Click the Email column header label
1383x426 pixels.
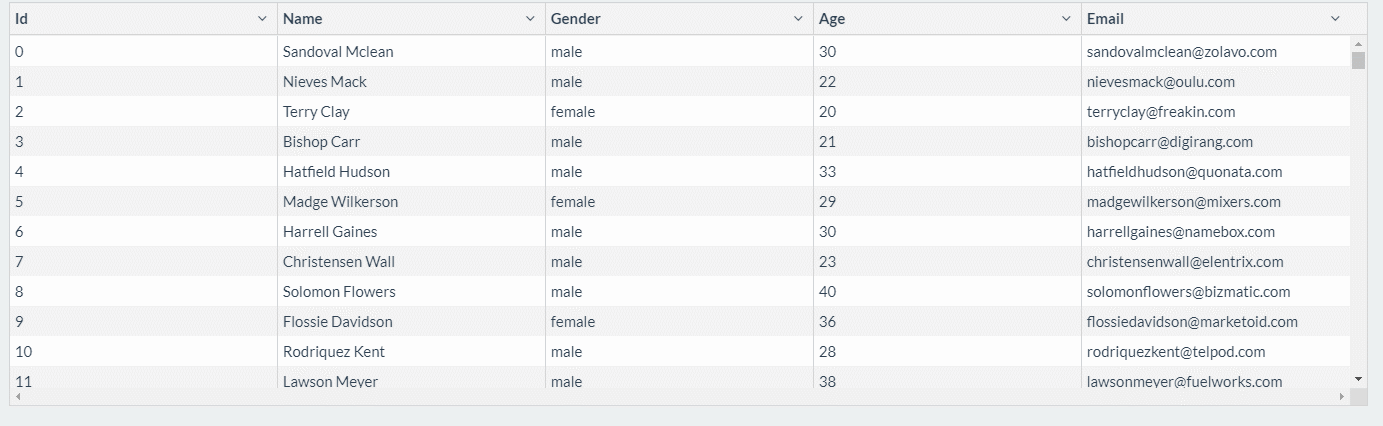1105,19
